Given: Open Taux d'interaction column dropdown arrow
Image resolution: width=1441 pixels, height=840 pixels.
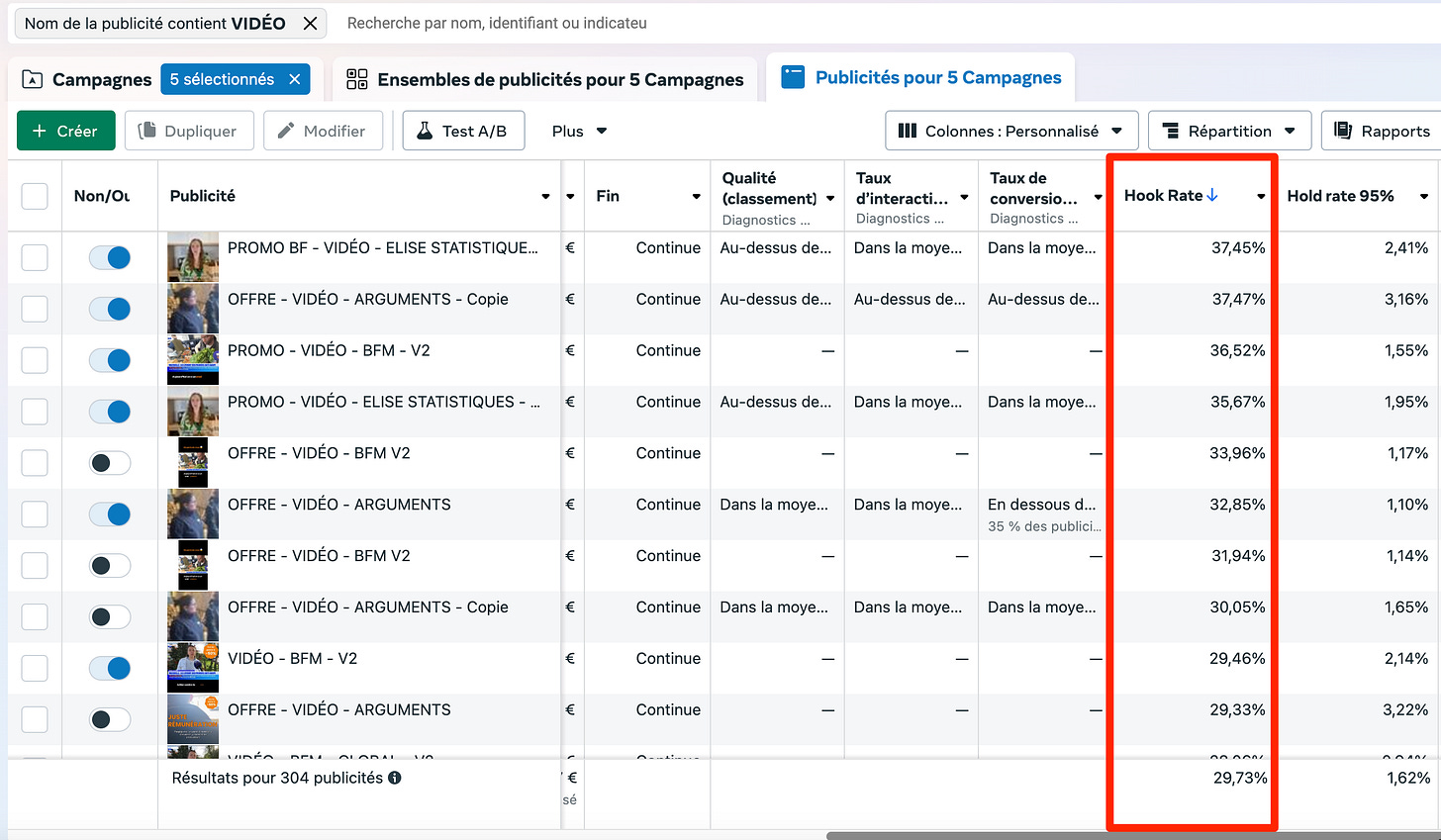Looking at the screenshot, I should click(x=964, y=198).
